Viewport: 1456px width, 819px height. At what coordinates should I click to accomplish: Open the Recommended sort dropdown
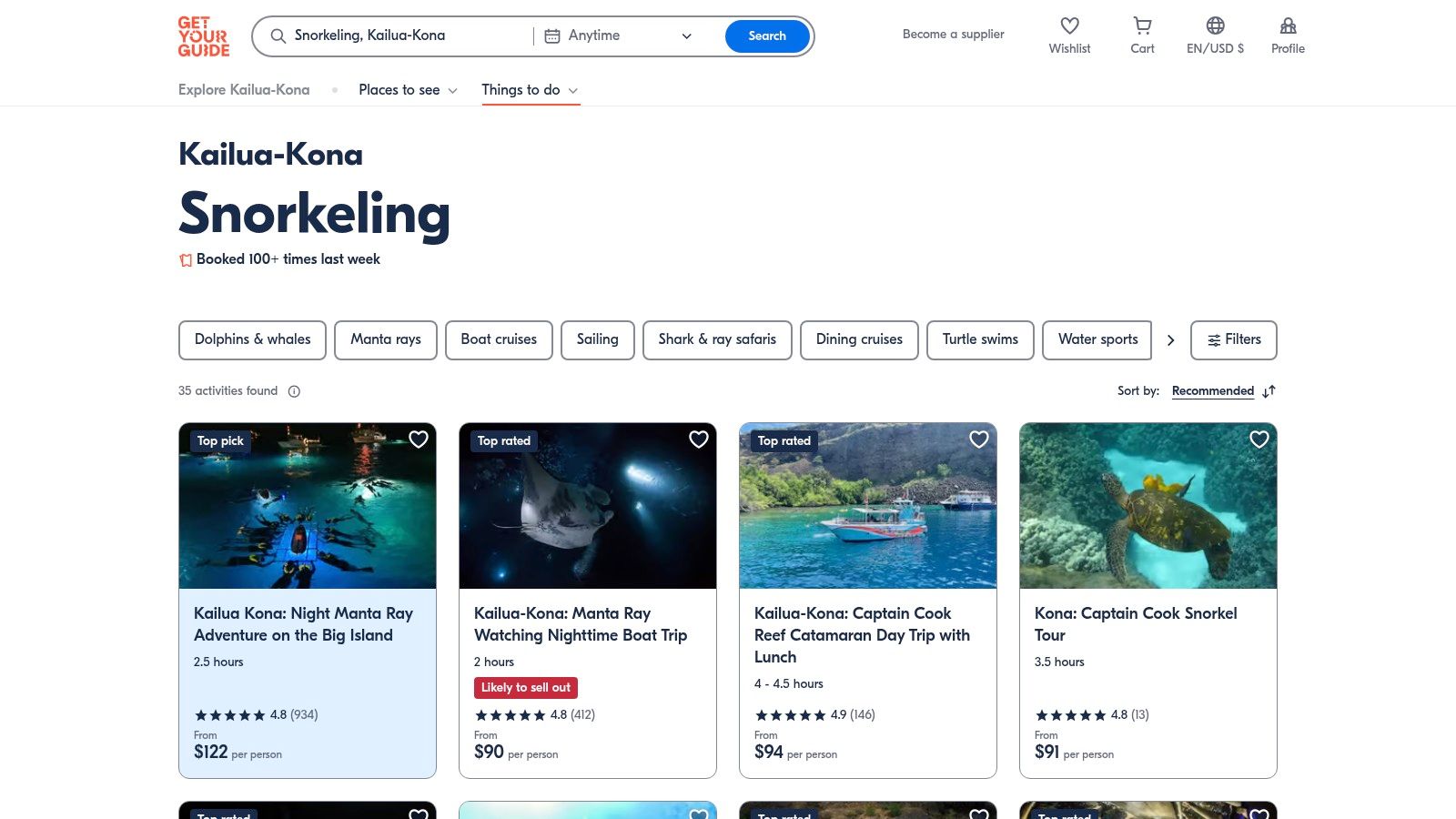pyautogui.click(x=1213, y=391)
